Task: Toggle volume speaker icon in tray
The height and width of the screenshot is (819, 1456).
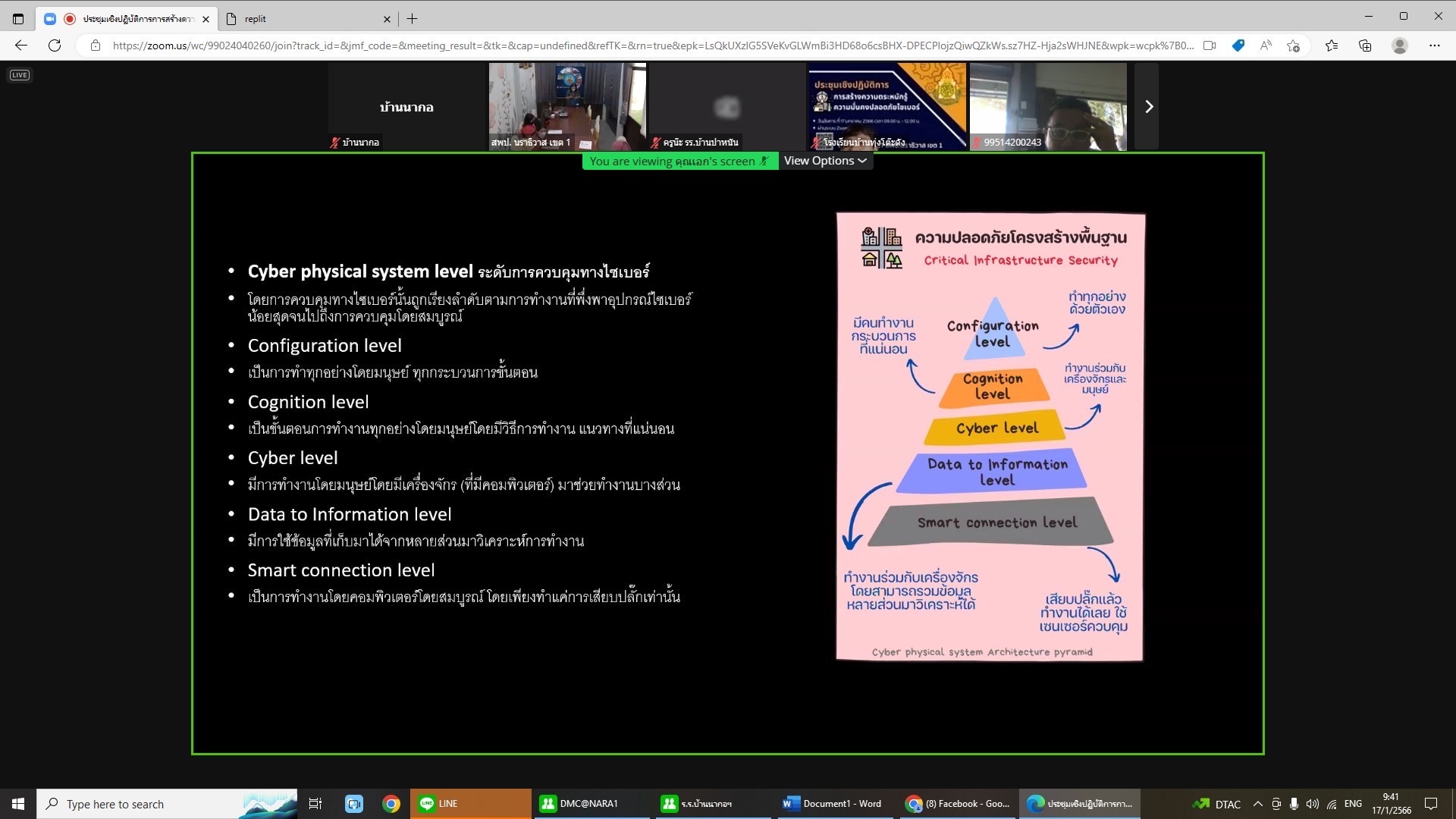Action: [x=1312, y=804]
